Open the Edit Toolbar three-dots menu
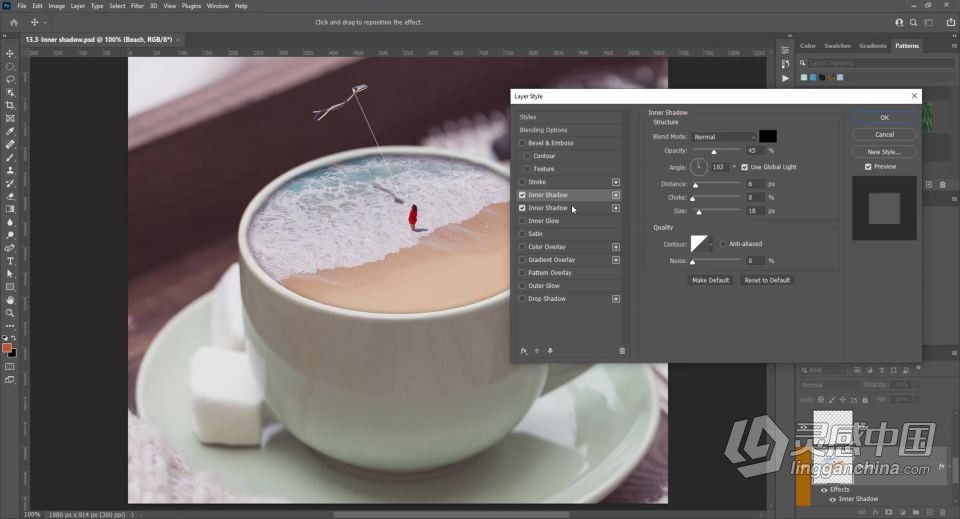 point(10,326)
